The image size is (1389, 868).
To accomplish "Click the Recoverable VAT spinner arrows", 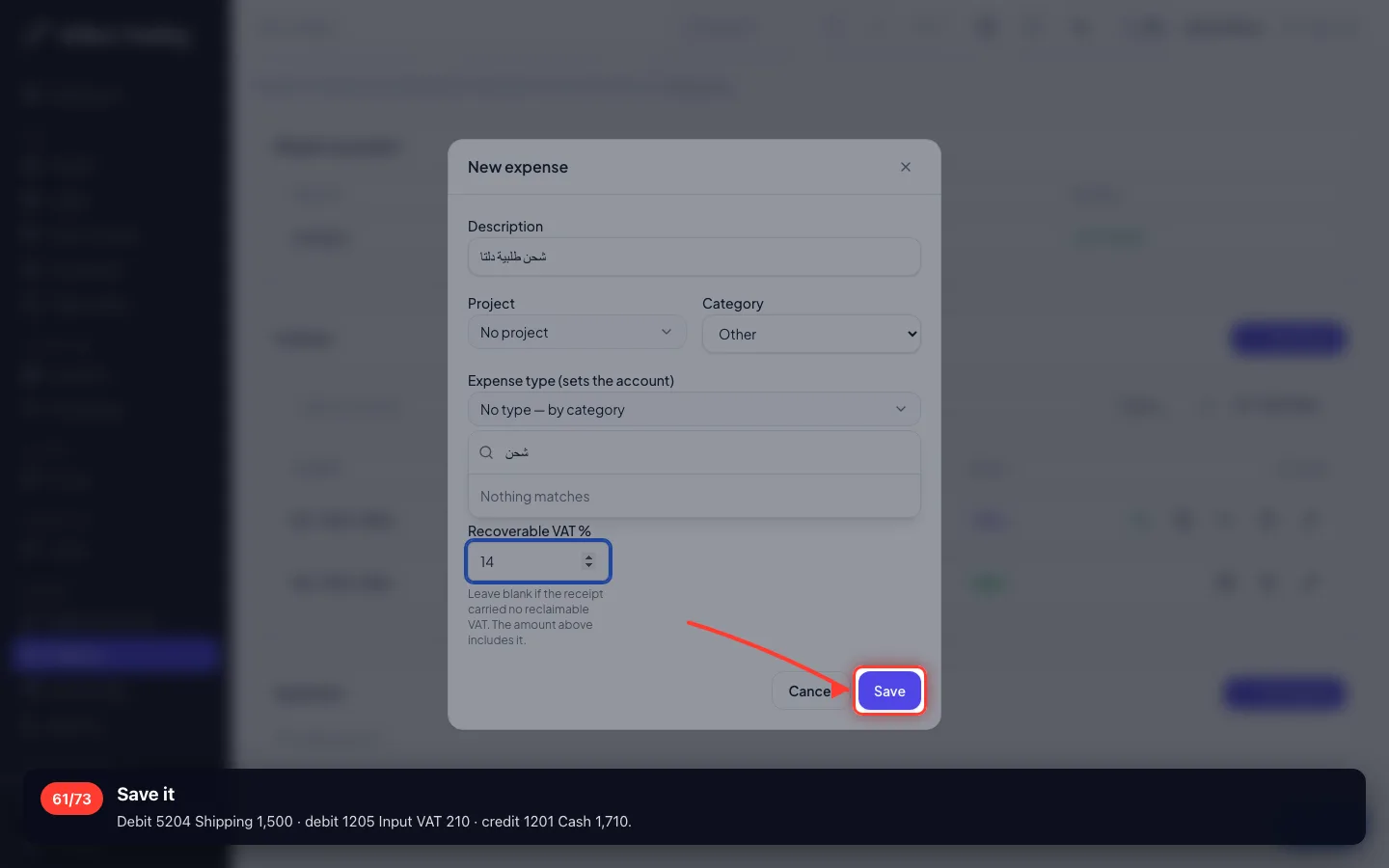I will tap(588, 561).
